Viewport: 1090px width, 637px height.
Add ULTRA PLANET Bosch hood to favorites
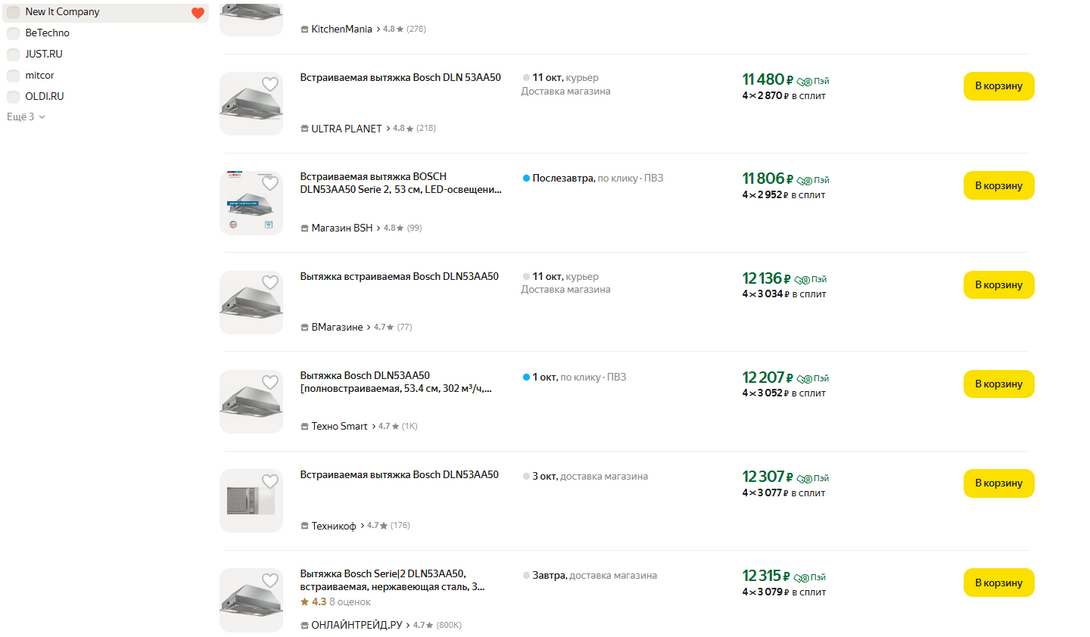[x=270, y=85]
